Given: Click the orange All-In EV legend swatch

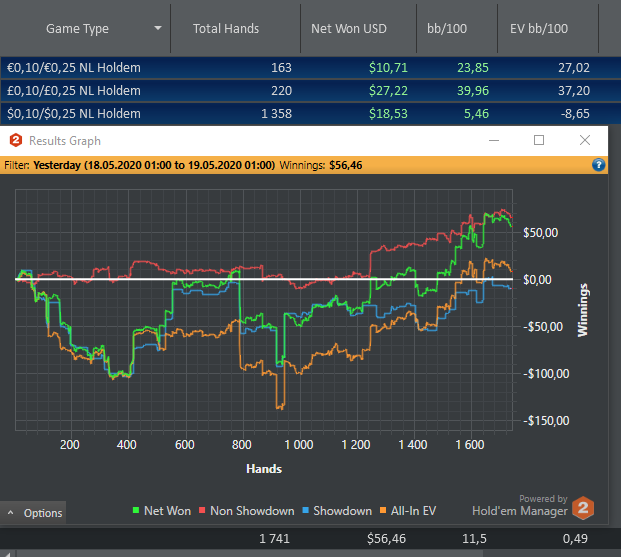Looking at the screenshot, I should coord(383,510).
